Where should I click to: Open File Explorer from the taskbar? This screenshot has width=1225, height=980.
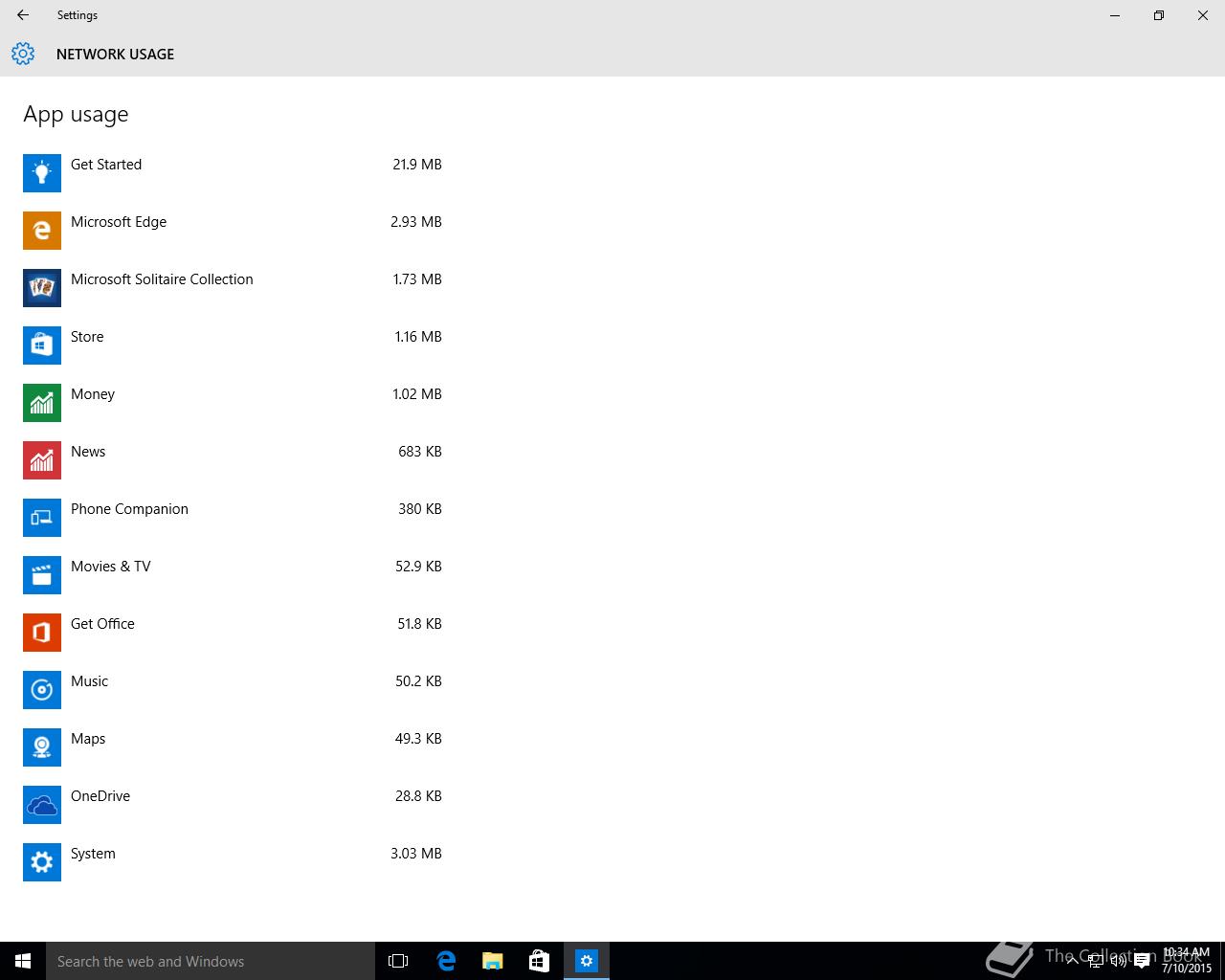coord(493,961)
